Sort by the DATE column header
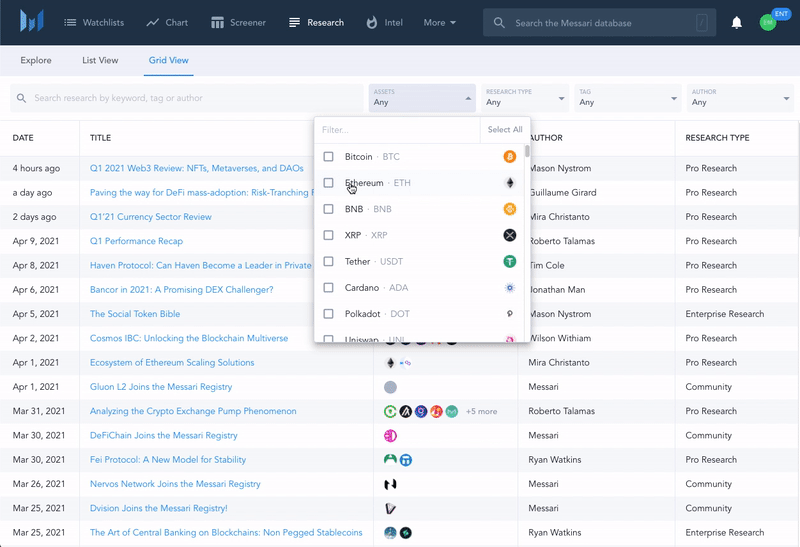 click(x=23, y=138)
